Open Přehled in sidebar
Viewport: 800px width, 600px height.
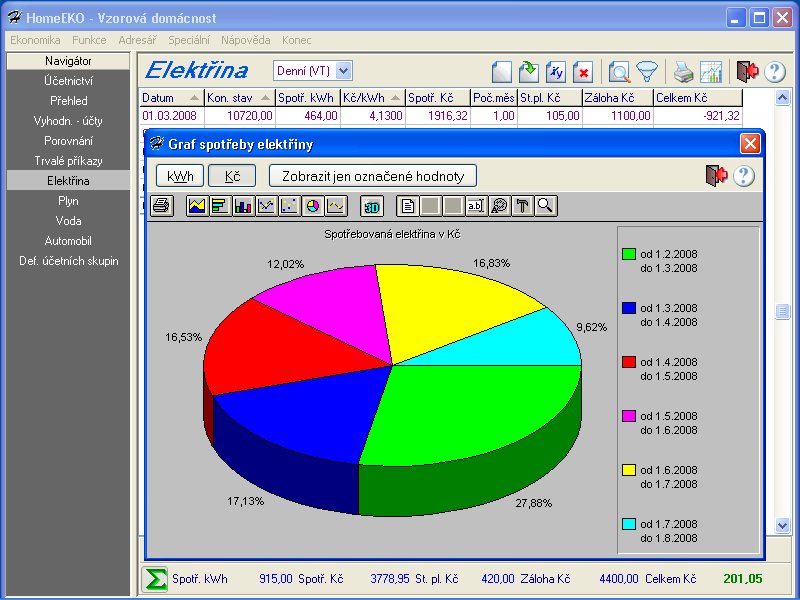point(68,101)
